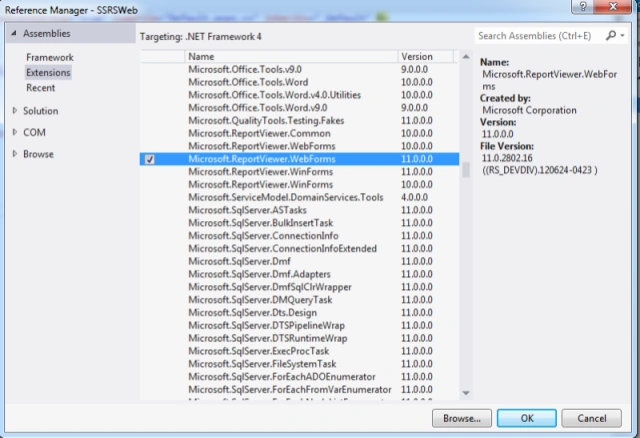Click the Search Assemblies input field

click(540, 36)
